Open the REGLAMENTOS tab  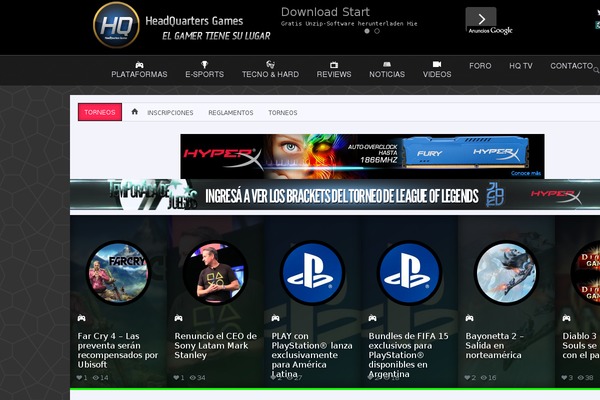click(x=231, y=113)
